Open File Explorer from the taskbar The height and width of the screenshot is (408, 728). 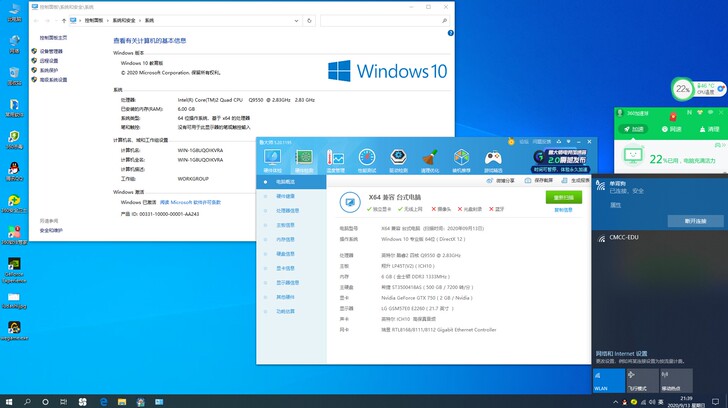(122, 402)
